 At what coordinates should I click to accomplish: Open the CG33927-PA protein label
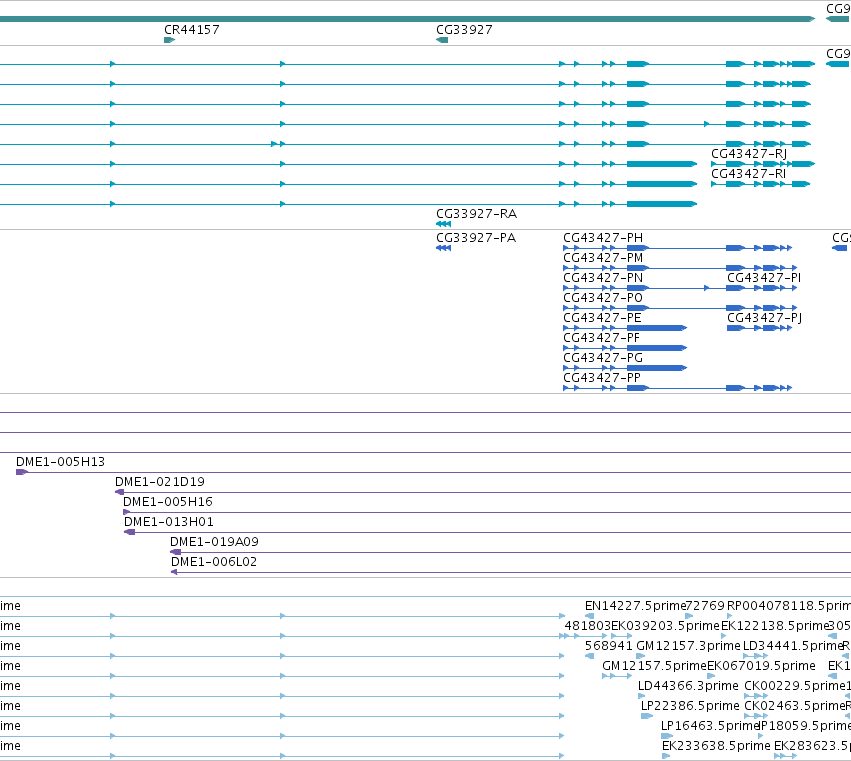click(476, 238)
